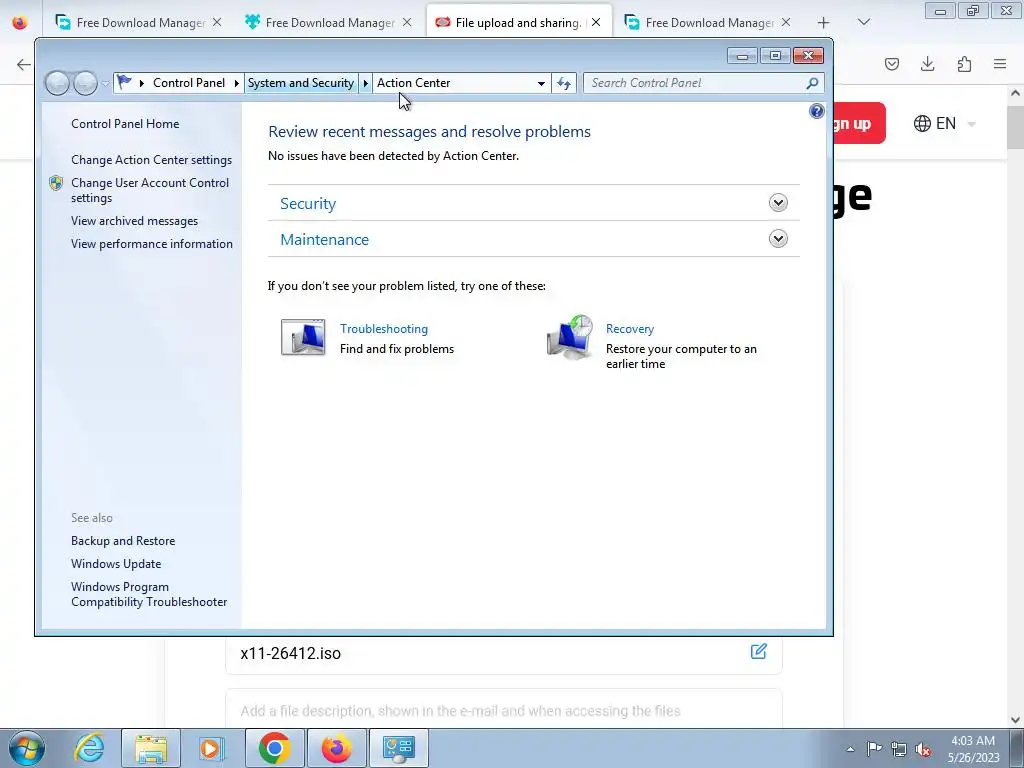
Task: Expand arrow after Control Panel breadcrumb
Action: (236, 83)
